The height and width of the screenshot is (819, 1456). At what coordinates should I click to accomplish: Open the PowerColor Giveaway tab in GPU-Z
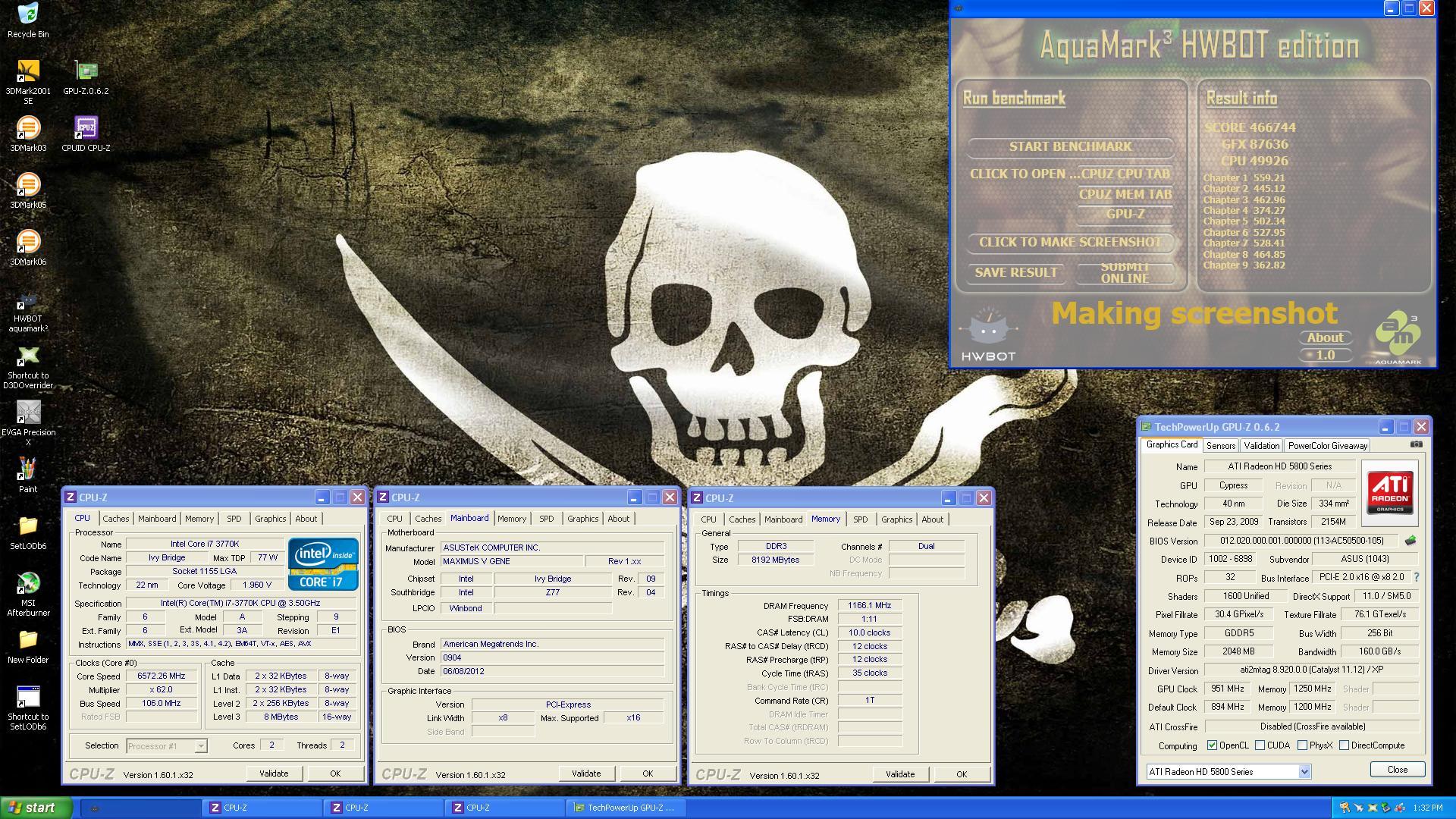(1328, 446)
